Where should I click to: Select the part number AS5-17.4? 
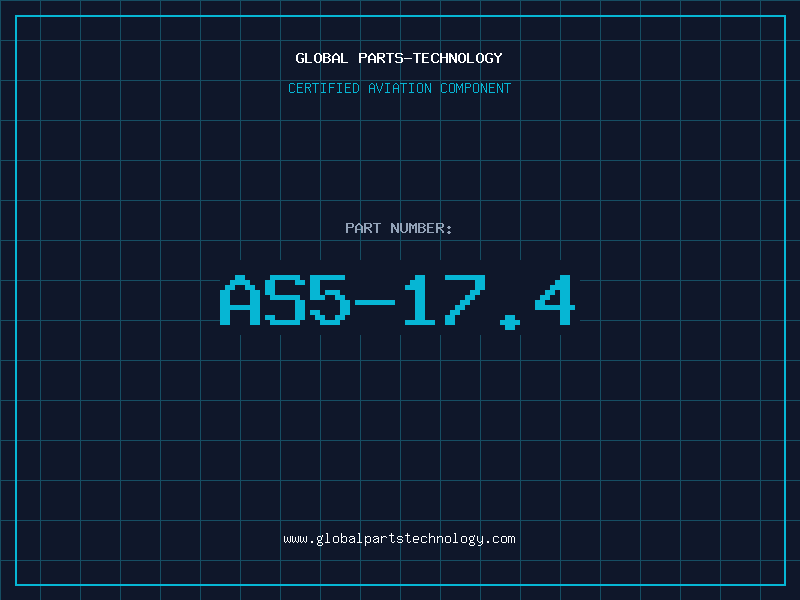click(x=397, y=302)
